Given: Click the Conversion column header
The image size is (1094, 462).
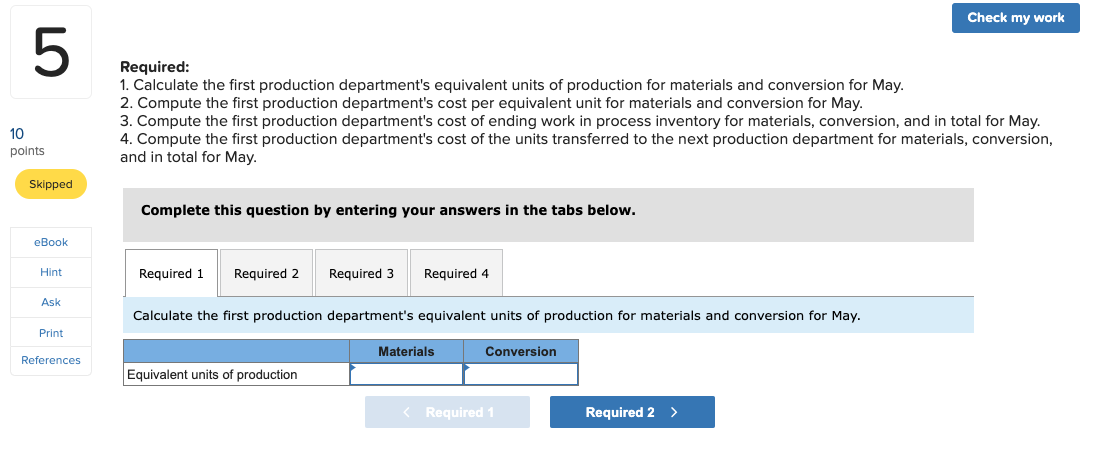Looking at the screenshot, I should point(521,351).
